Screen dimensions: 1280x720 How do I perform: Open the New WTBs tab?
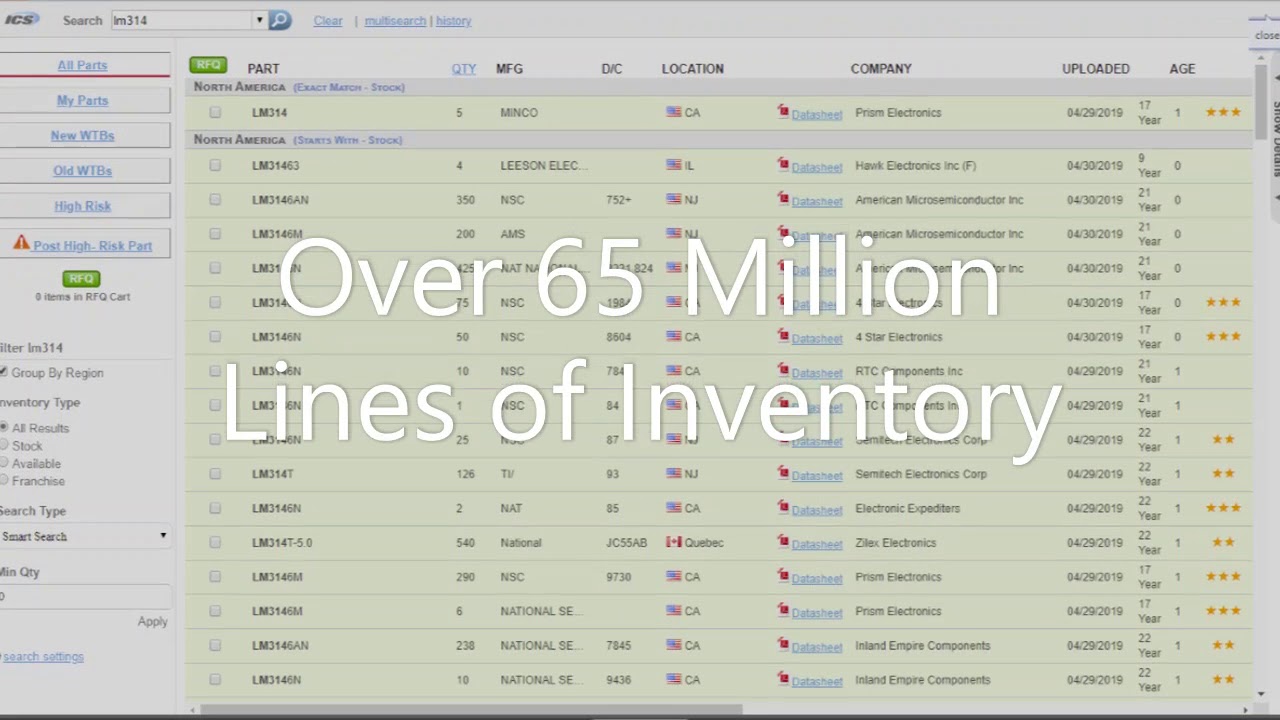83,135
